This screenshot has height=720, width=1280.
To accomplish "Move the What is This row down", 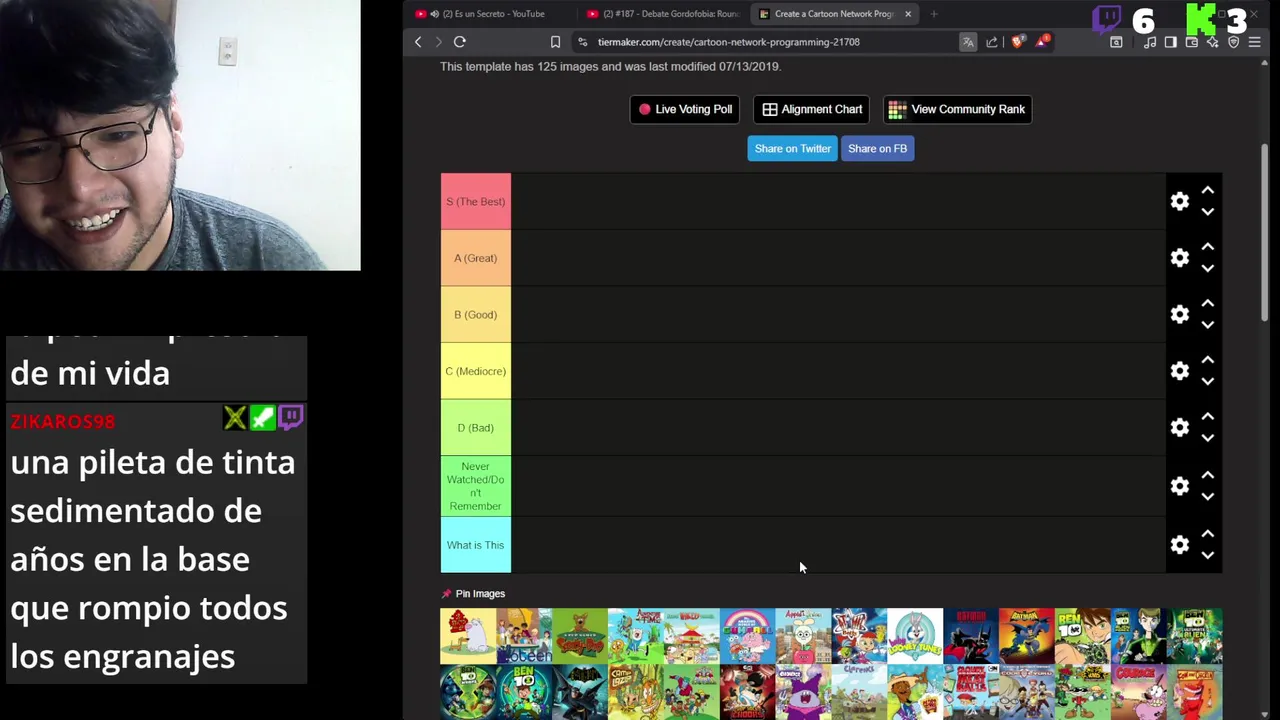I will (x=1207, y=556).
